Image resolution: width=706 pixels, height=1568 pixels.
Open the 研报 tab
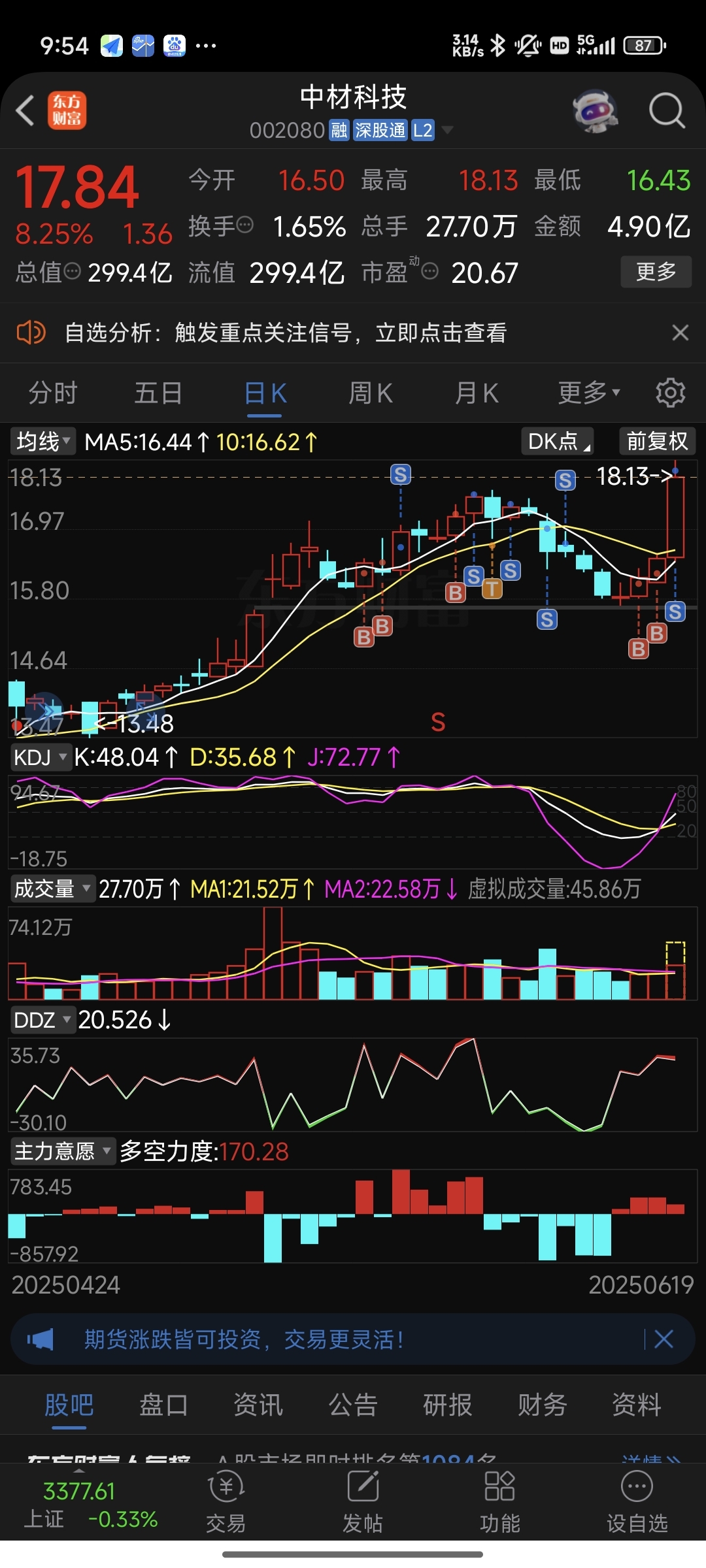tap(448, 1404)
